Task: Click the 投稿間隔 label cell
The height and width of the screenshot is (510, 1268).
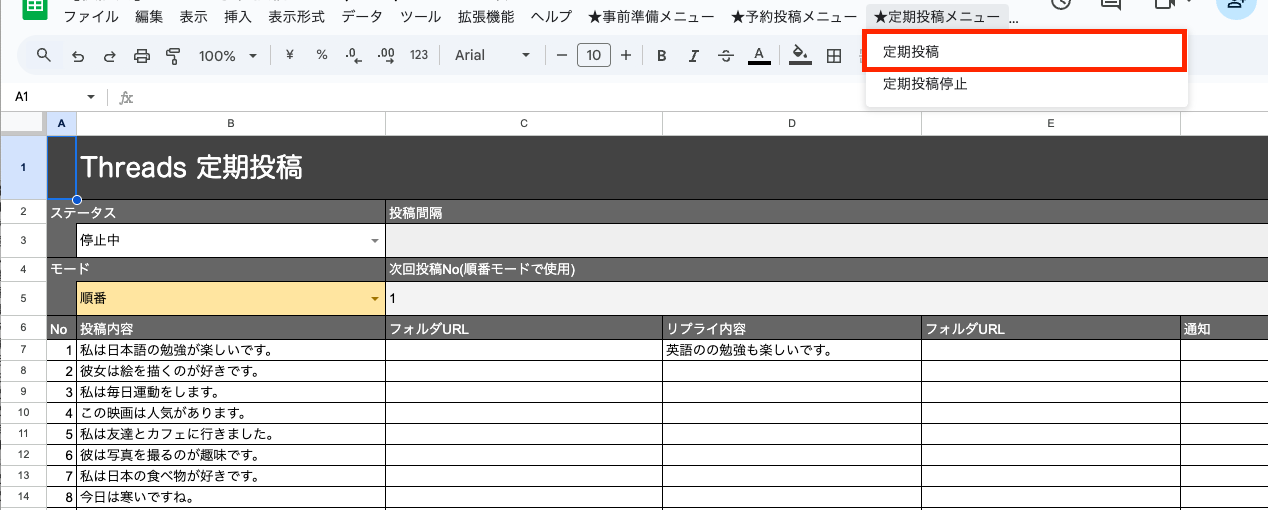Action: [827, 212]
